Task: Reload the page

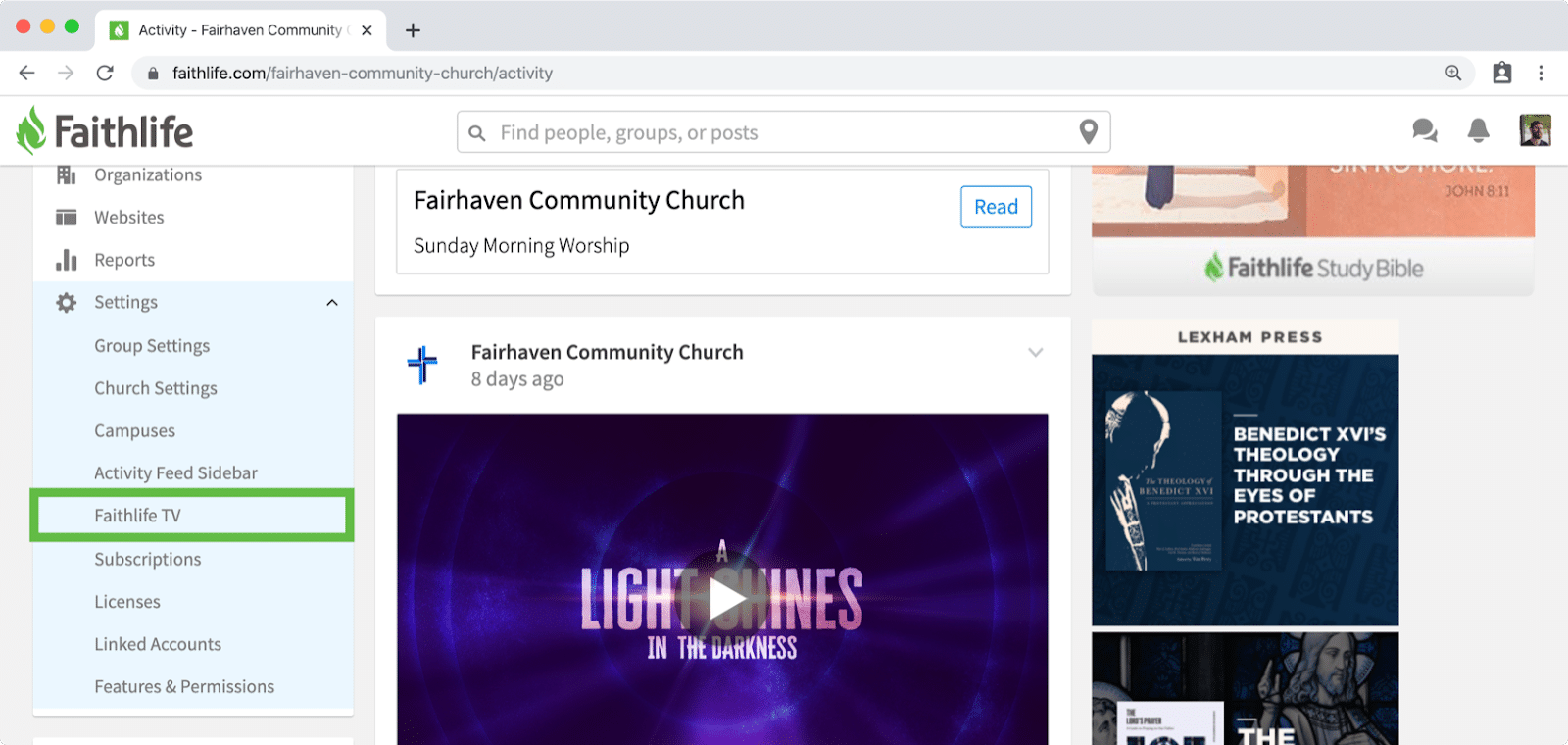Action: click(105, 73)
